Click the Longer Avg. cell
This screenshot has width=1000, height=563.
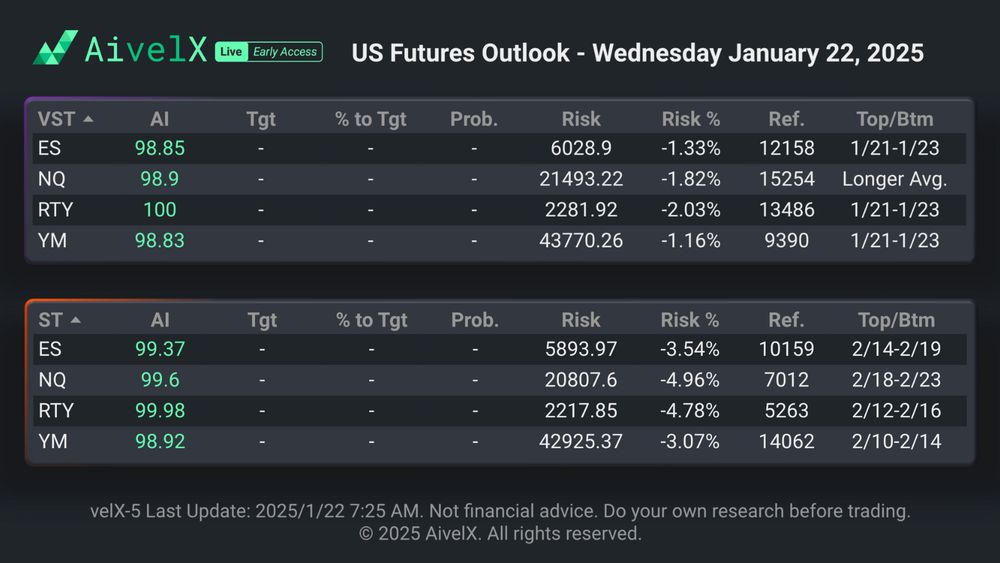point(895,180)
